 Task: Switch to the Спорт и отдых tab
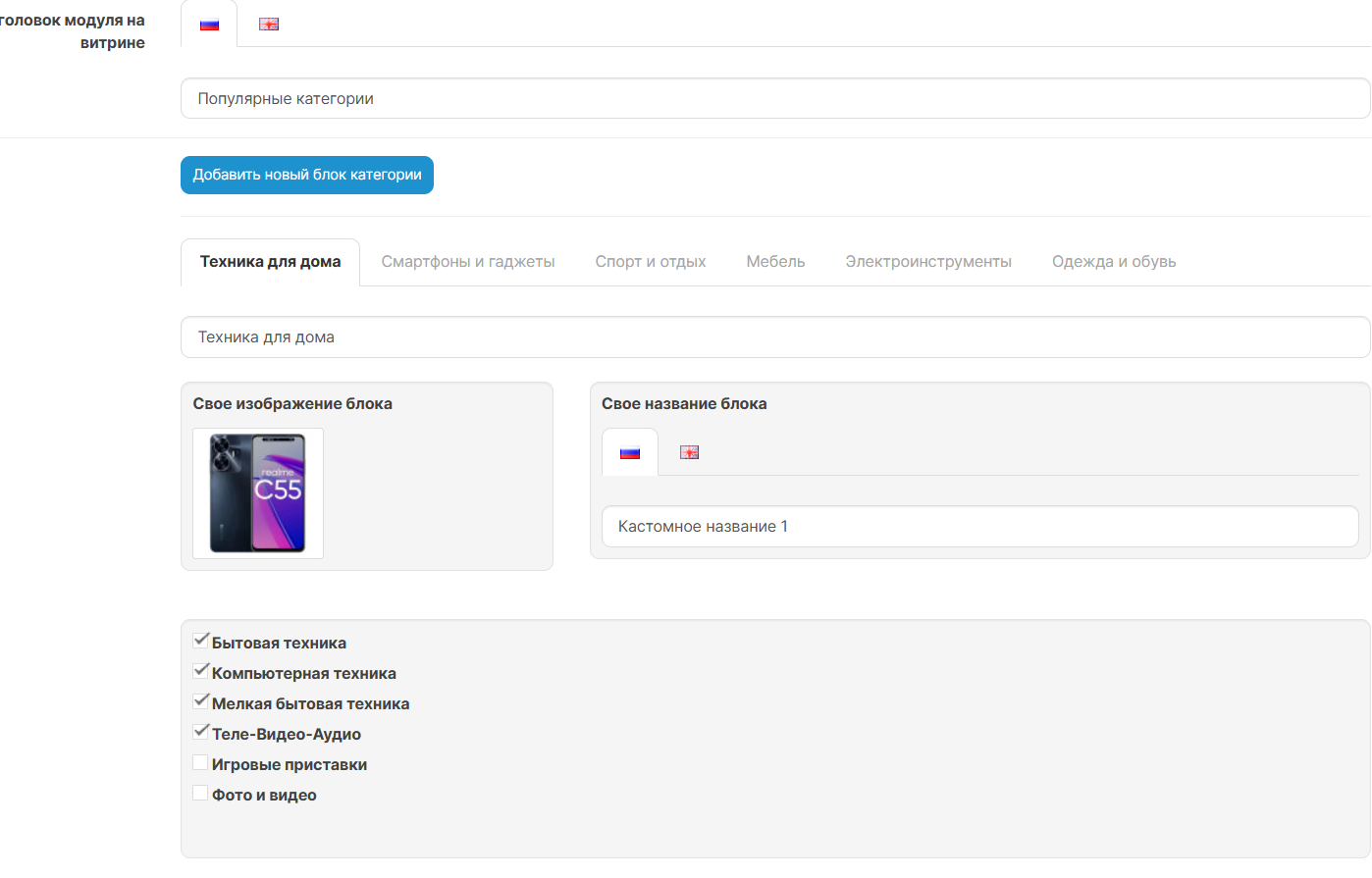pos(651,262)
